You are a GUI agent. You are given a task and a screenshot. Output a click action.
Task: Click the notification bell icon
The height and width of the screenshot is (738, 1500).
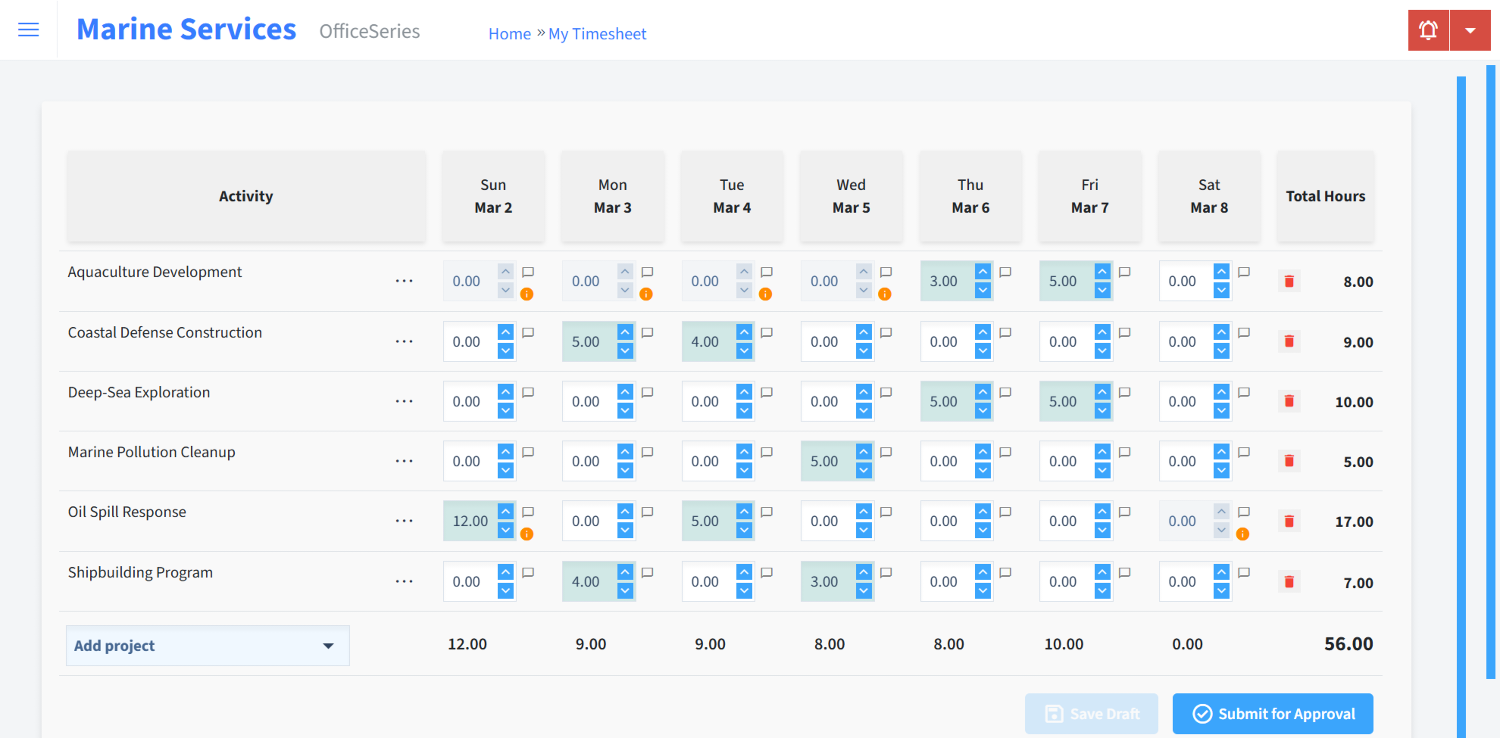click(1428, 30)
